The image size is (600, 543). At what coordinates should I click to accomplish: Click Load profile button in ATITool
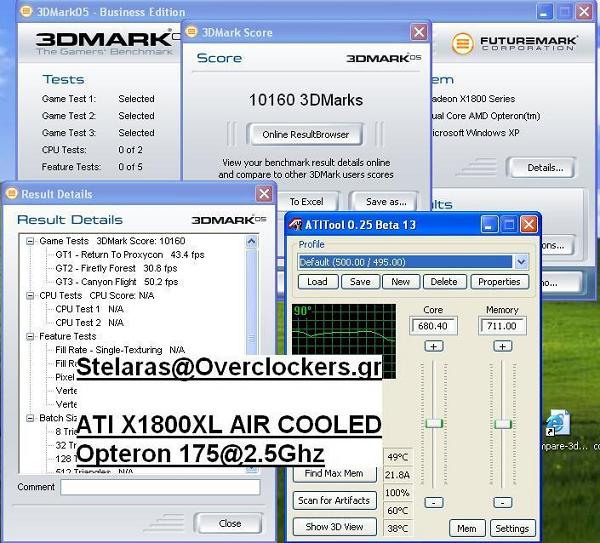click(x=318, y=282)
